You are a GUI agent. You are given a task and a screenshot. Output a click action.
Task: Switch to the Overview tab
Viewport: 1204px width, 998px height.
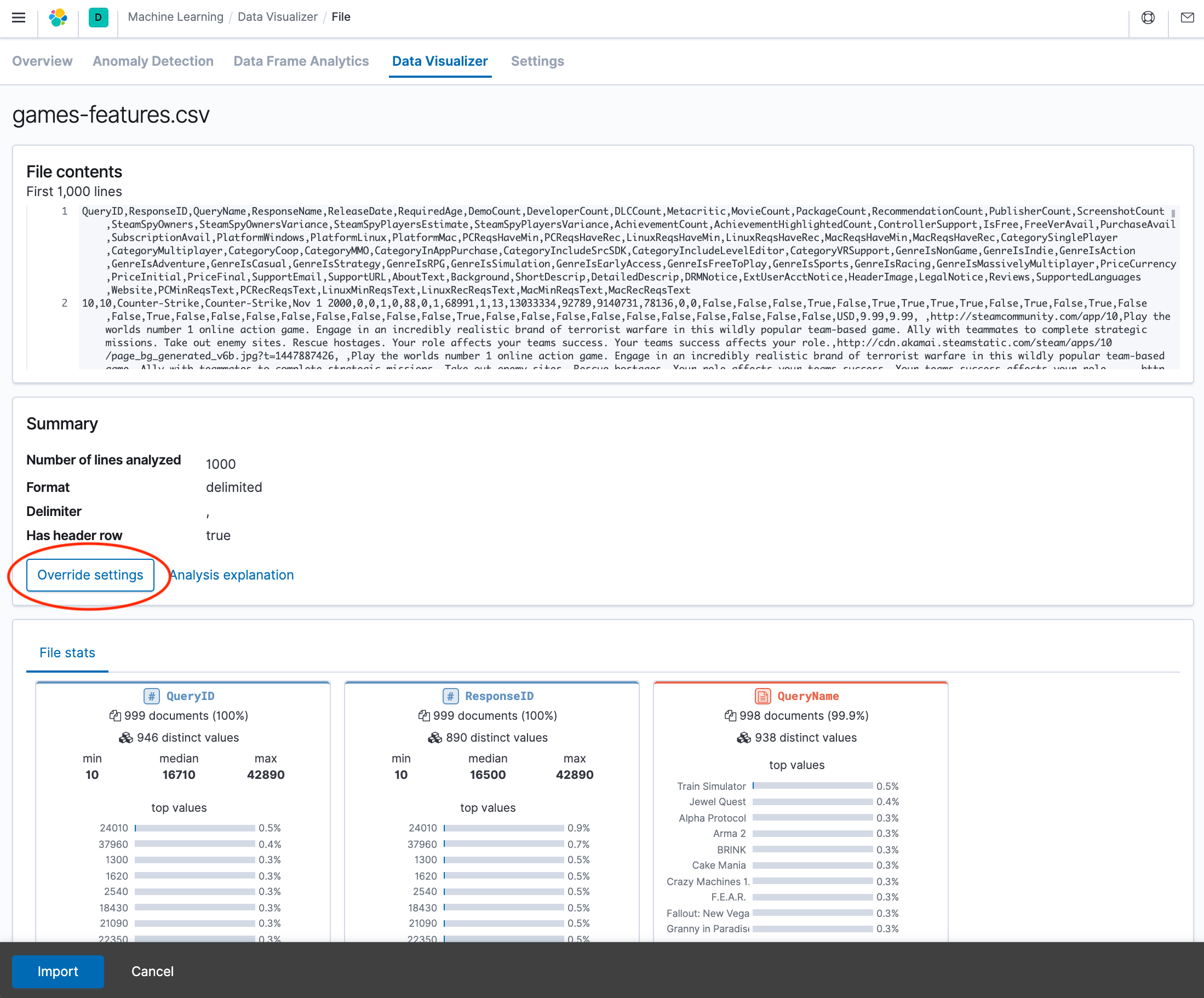pyautogui.click(x=42, y=61)
